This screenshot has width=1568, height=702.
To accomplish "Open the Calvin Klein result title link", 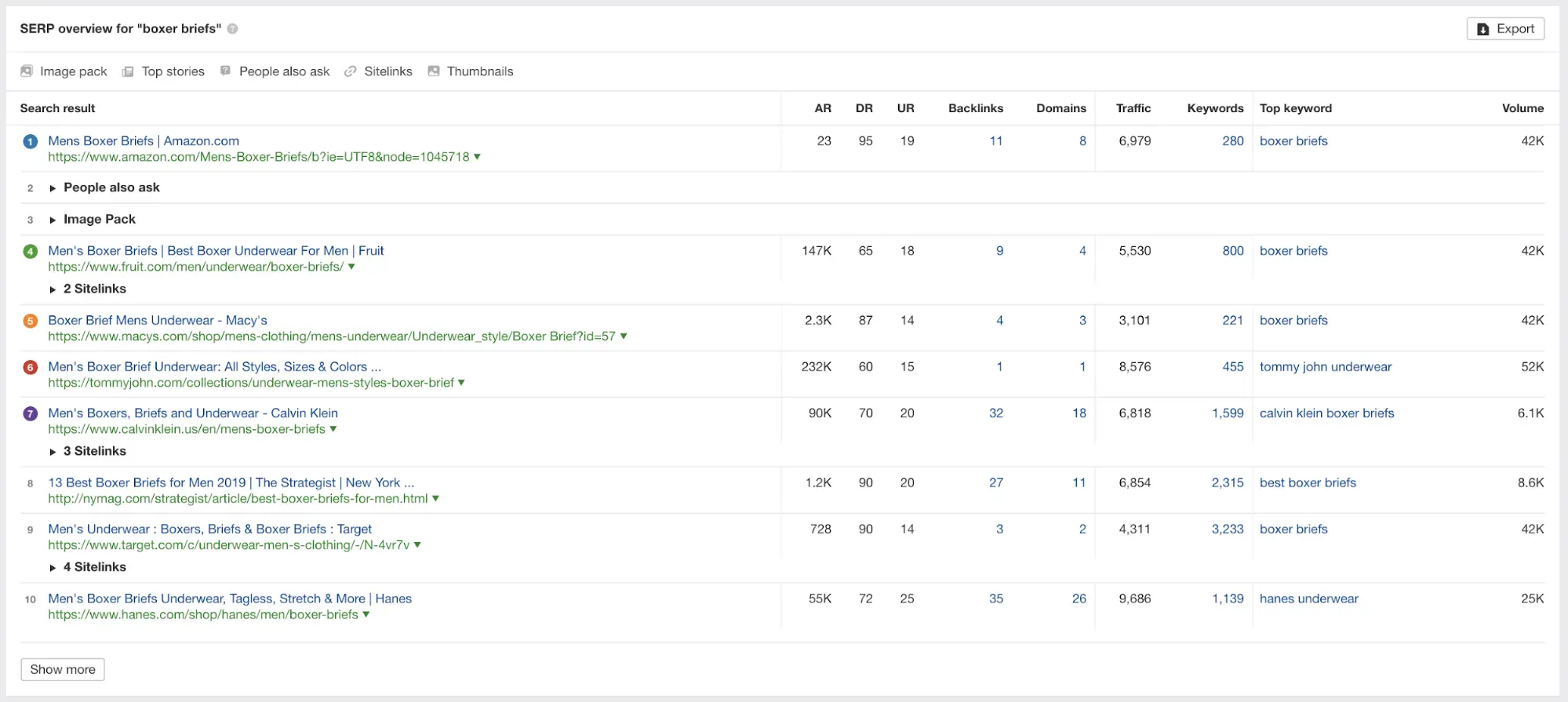I will (x=193, y=413).
